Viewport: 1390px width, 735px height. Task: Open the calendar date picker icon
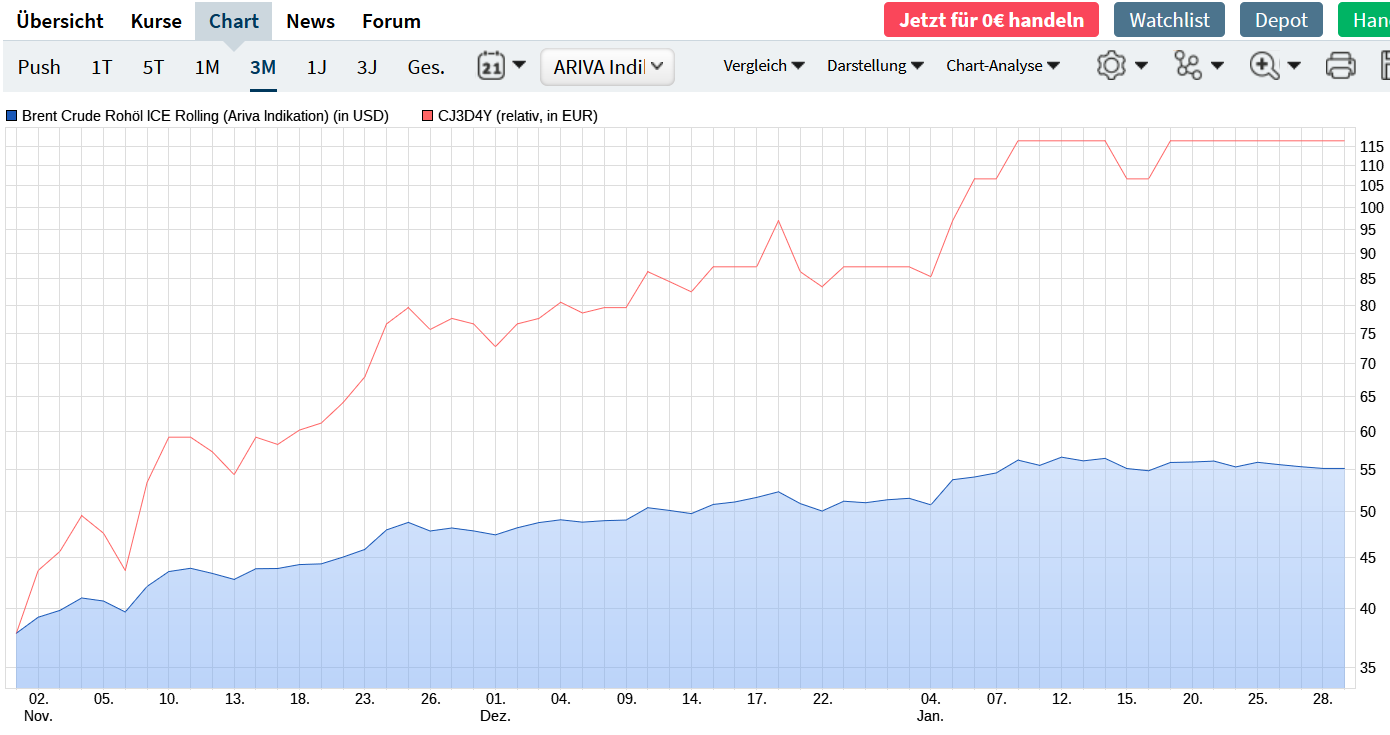pos(491,66)
